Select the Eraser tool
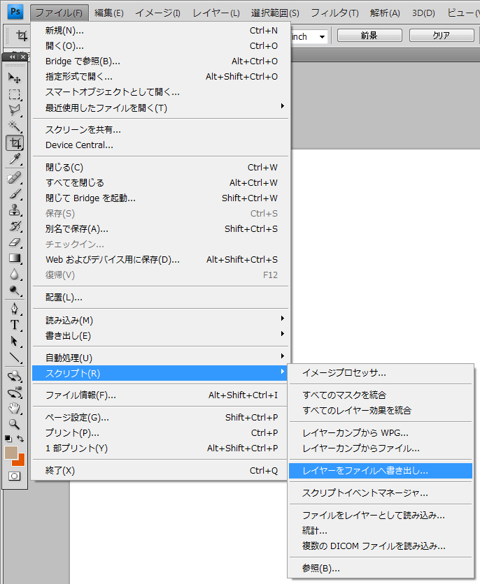This screenshot has width=480, height=584. point(15,242)
